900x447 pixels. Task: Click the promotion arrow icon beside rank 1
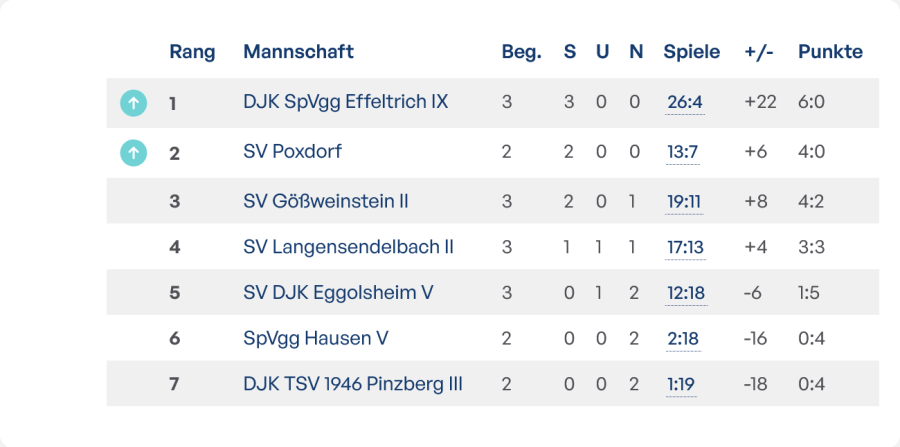(133, 102)
